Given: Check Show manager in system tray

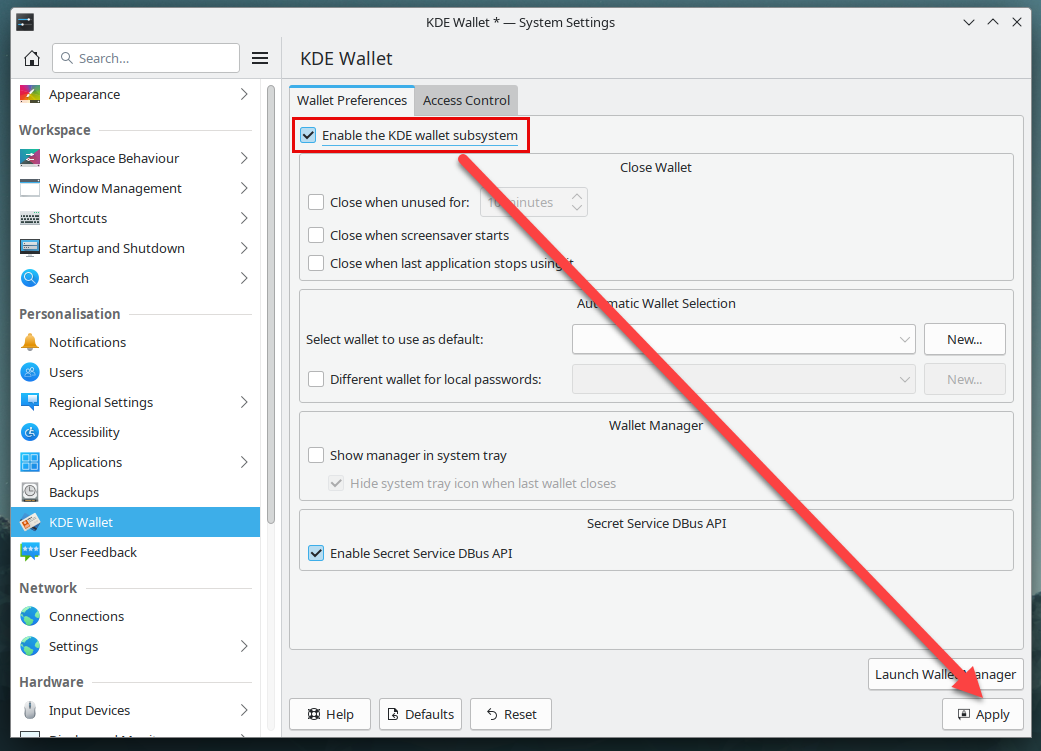Looking at the screenshot, I should coord(316,456).
